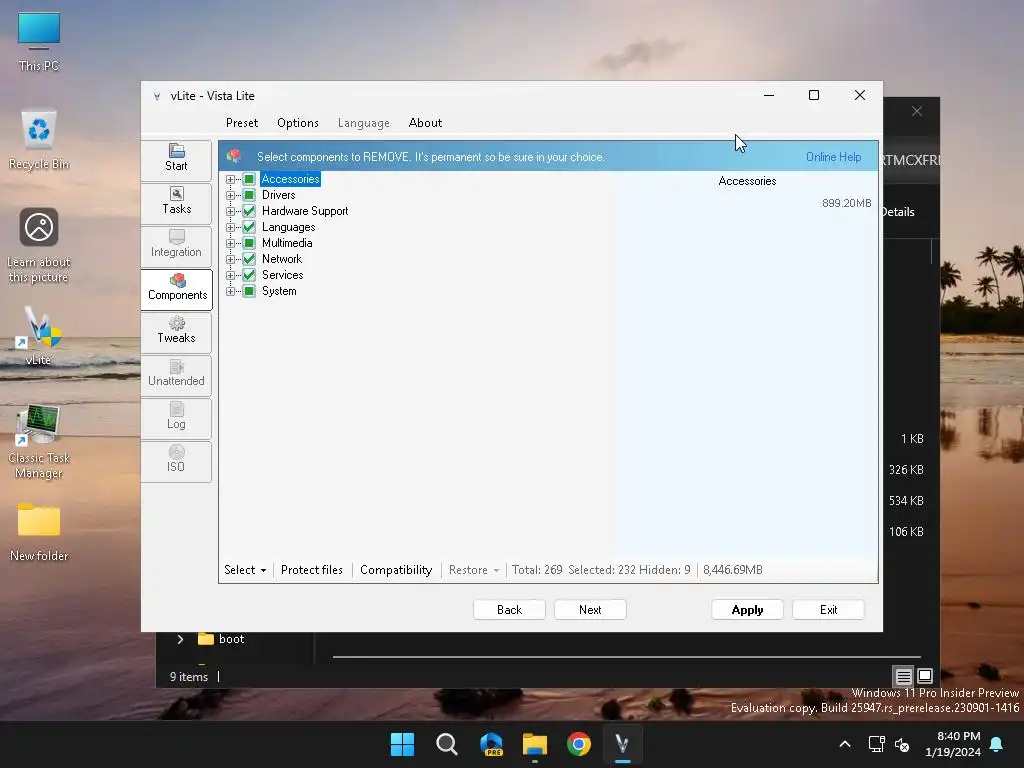
Task: Open the Windows Start menu
Action: [402, 744]
